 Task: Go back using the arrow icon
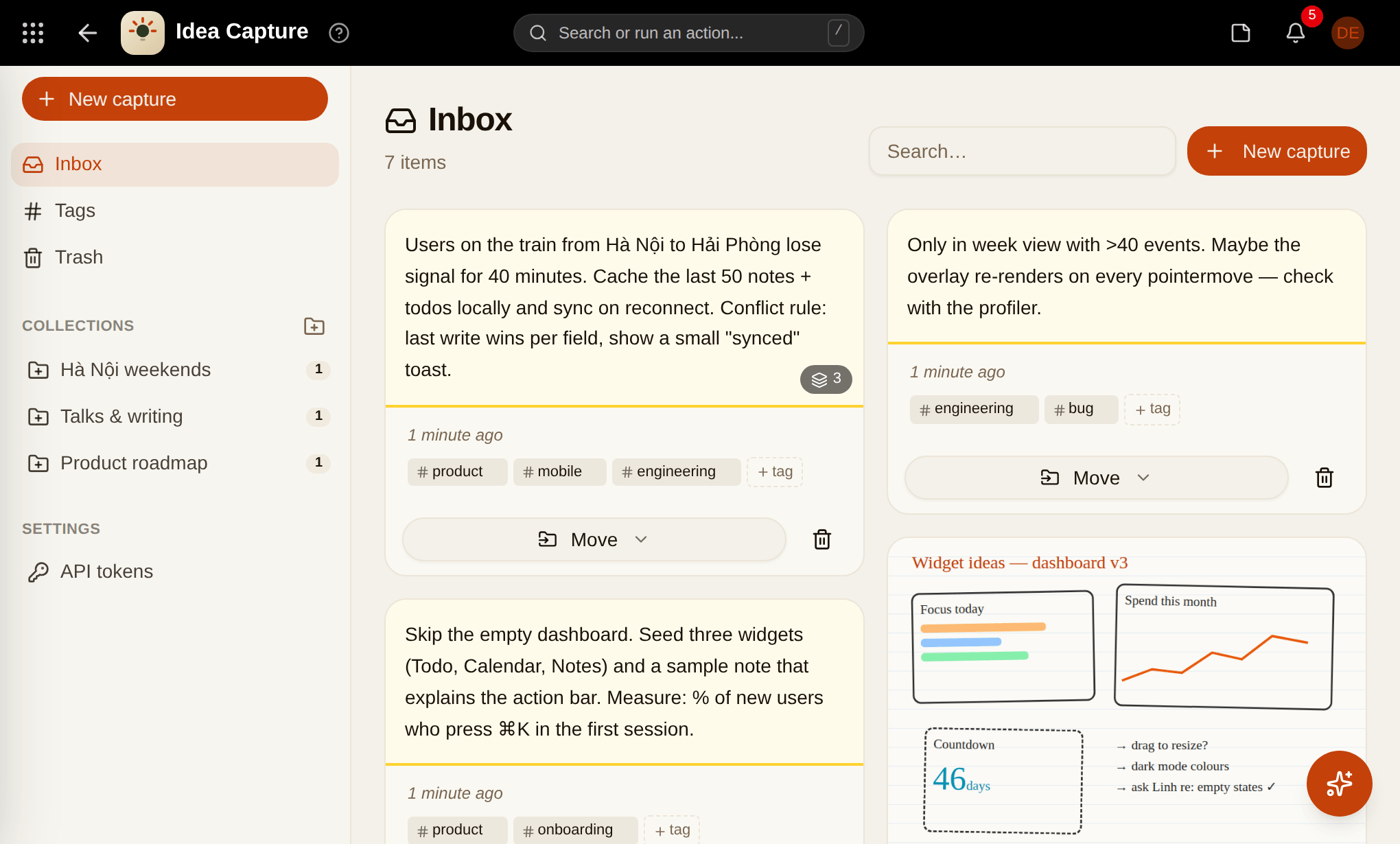[87, 33]
